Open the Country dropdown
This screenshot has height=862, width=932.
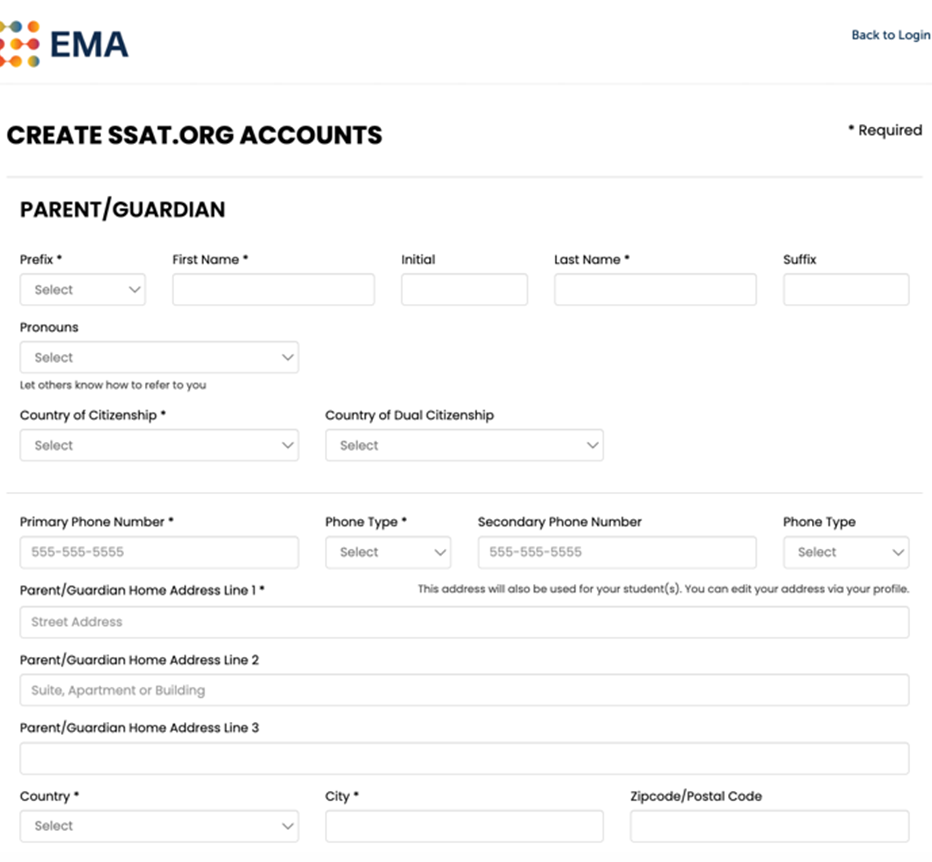[159, 827]
